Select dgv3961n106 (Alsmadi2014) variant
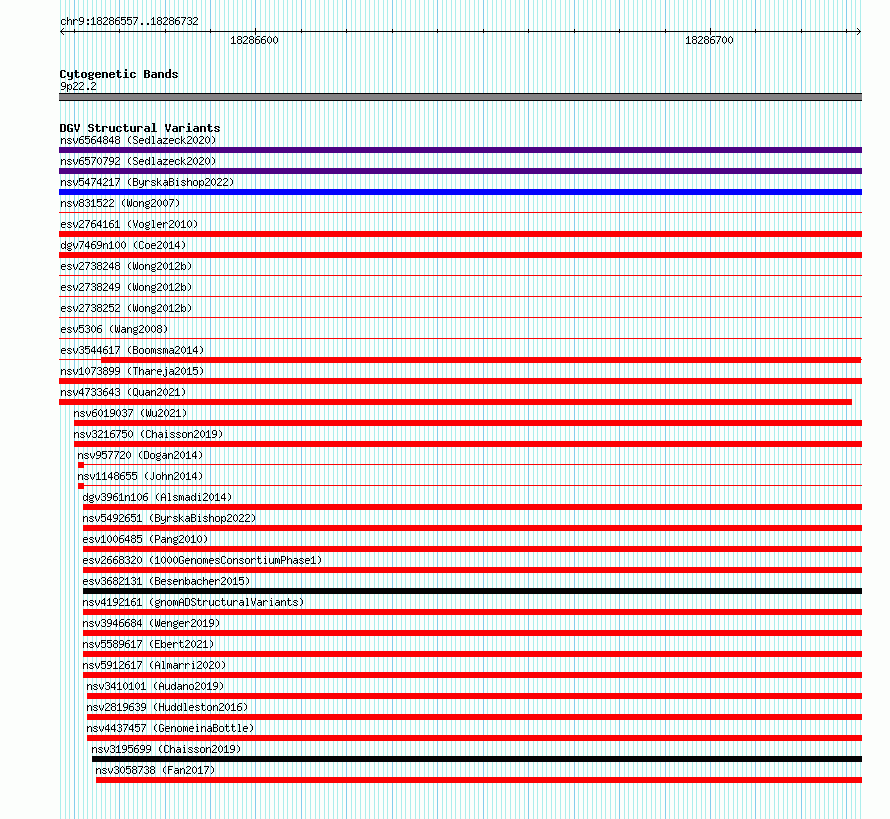This screenshot has width=890, height=819. [x=157, y=497]
